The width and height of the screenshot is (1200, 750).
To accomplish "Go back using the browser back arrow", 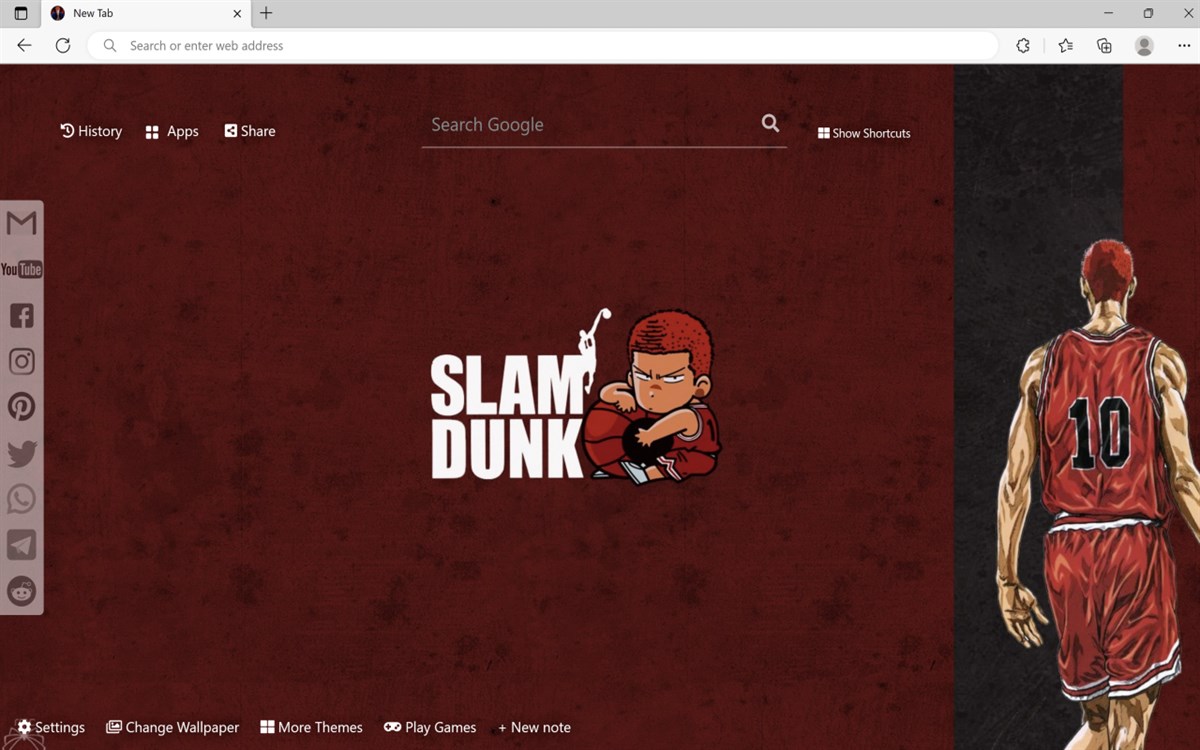I will pyautogui.click(x=24, y=45).
